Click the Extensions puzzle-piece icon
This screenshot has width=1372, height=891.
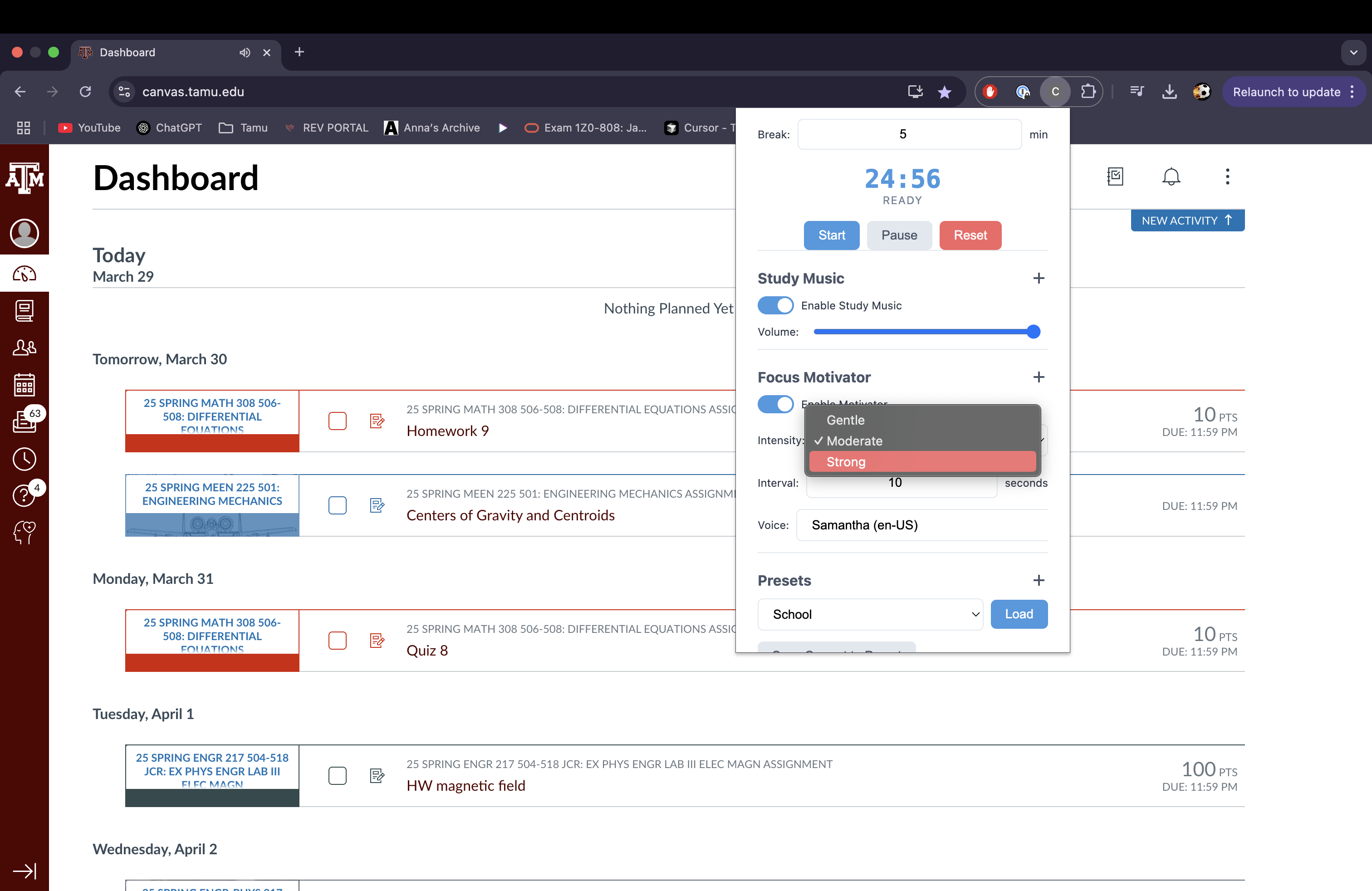[1088, 92]
